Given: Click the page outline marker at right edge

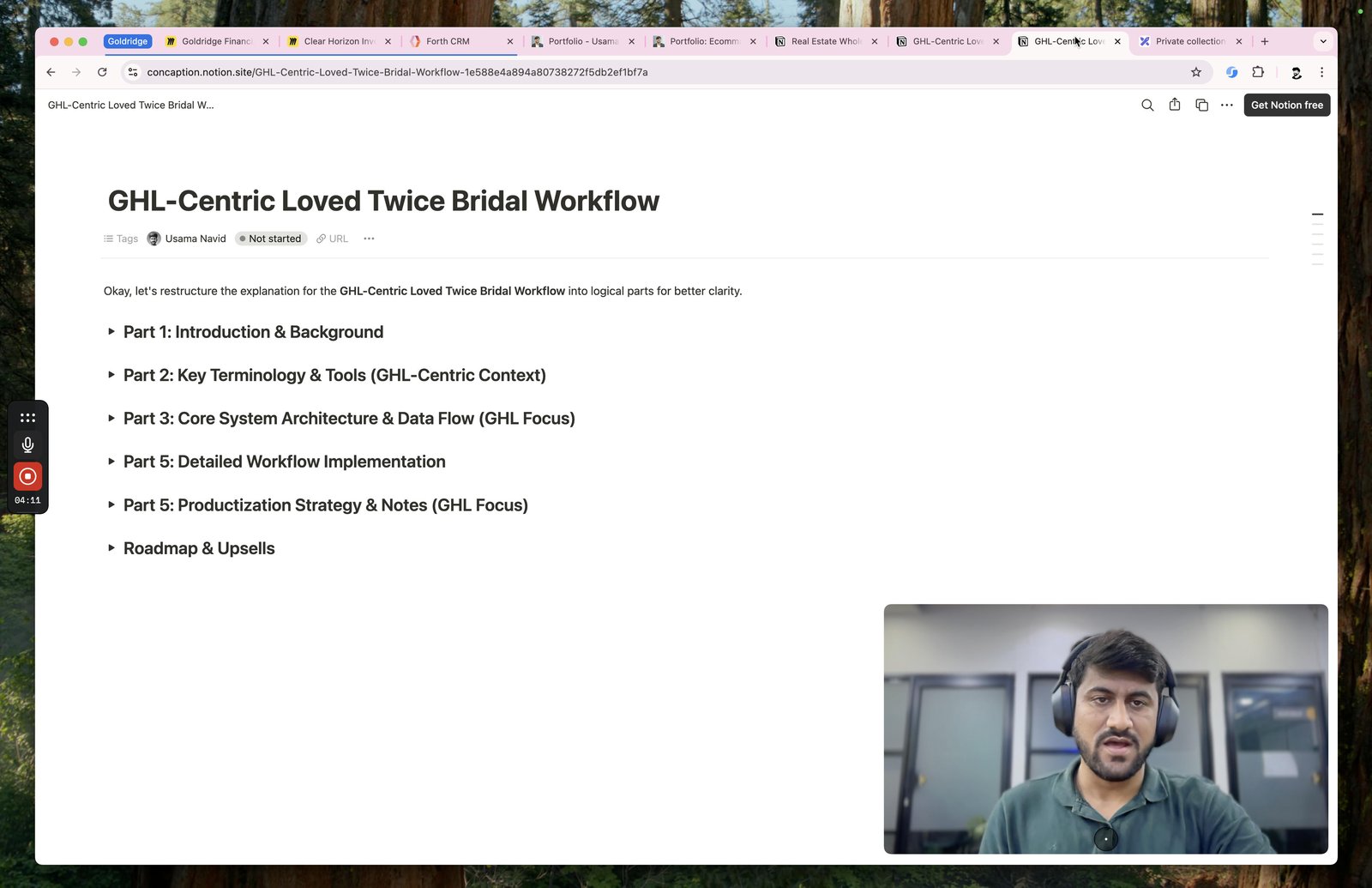Looking at the screenshot, I should [1317, 214].
